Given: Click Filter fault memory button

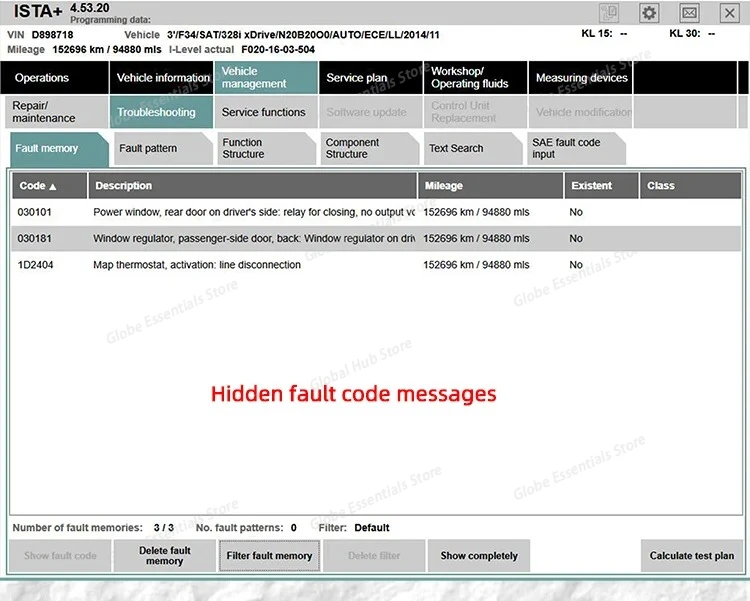Looking at the screenshot, I should coord(269,556).
